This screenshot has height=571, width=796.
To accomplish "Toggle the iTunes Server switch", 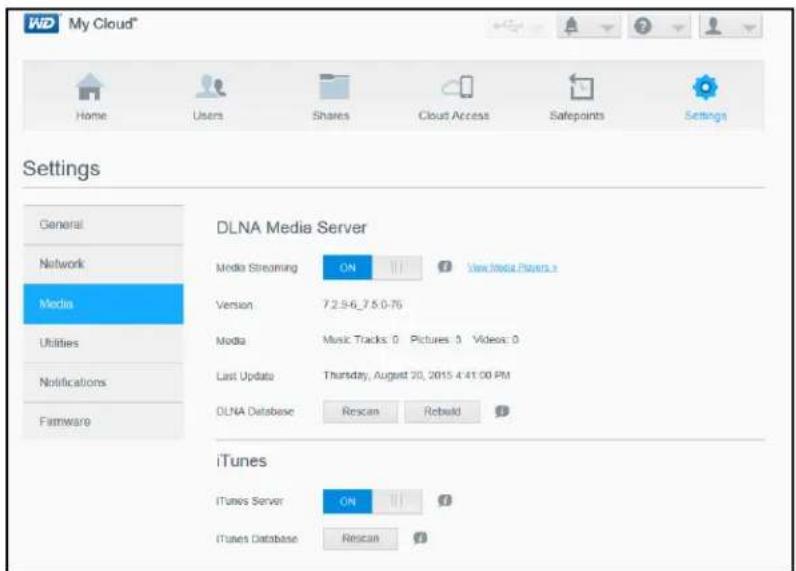I will pyautogui.click(x=372, y=501).
